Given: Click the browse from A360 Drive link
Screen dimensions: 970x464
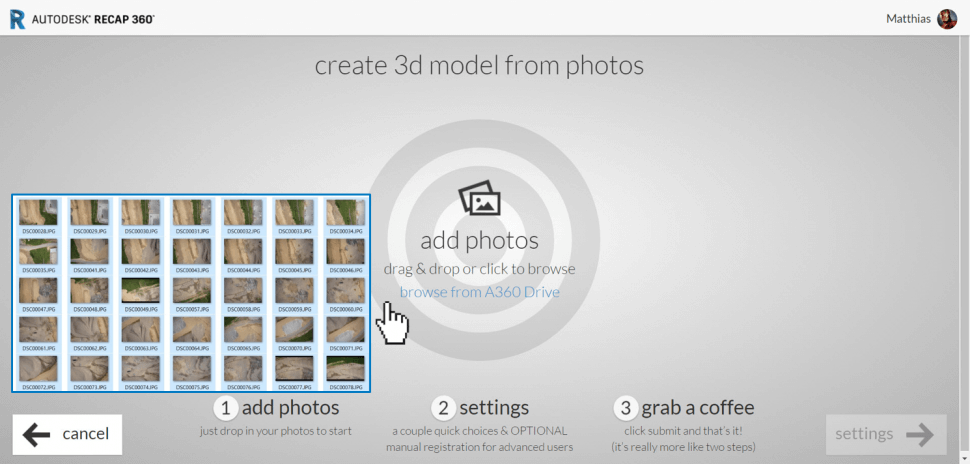Looking at the screenshot, I should click(479, 292).
